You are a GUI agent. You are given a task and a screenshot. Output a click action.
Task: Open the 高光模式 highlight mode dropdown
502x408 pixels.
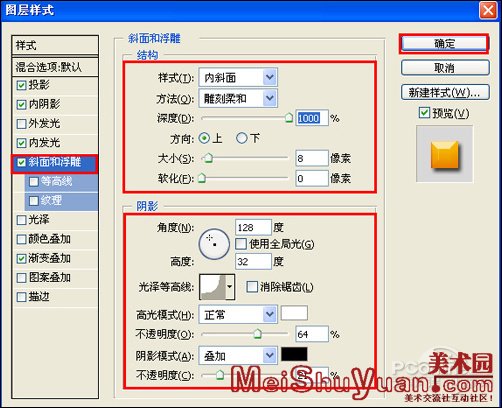click(238, 314)
